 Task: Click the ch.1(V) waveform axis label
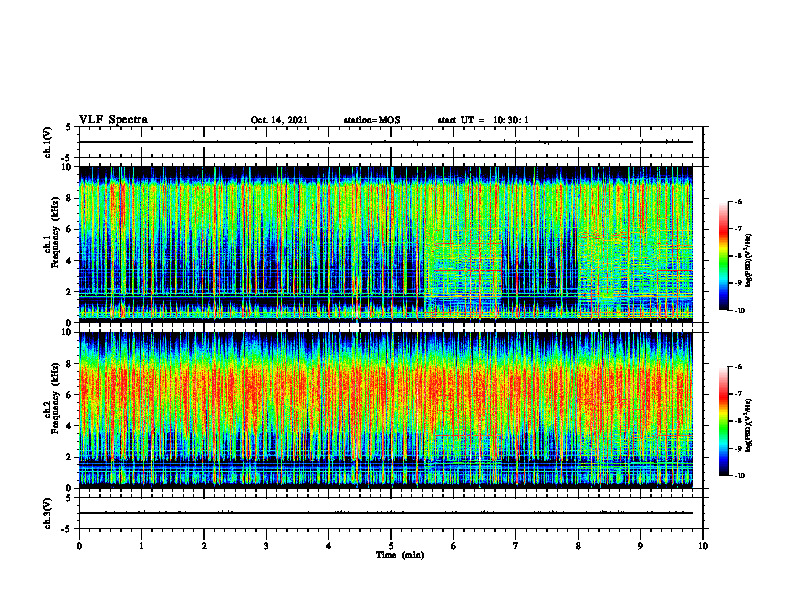(48, 142)
